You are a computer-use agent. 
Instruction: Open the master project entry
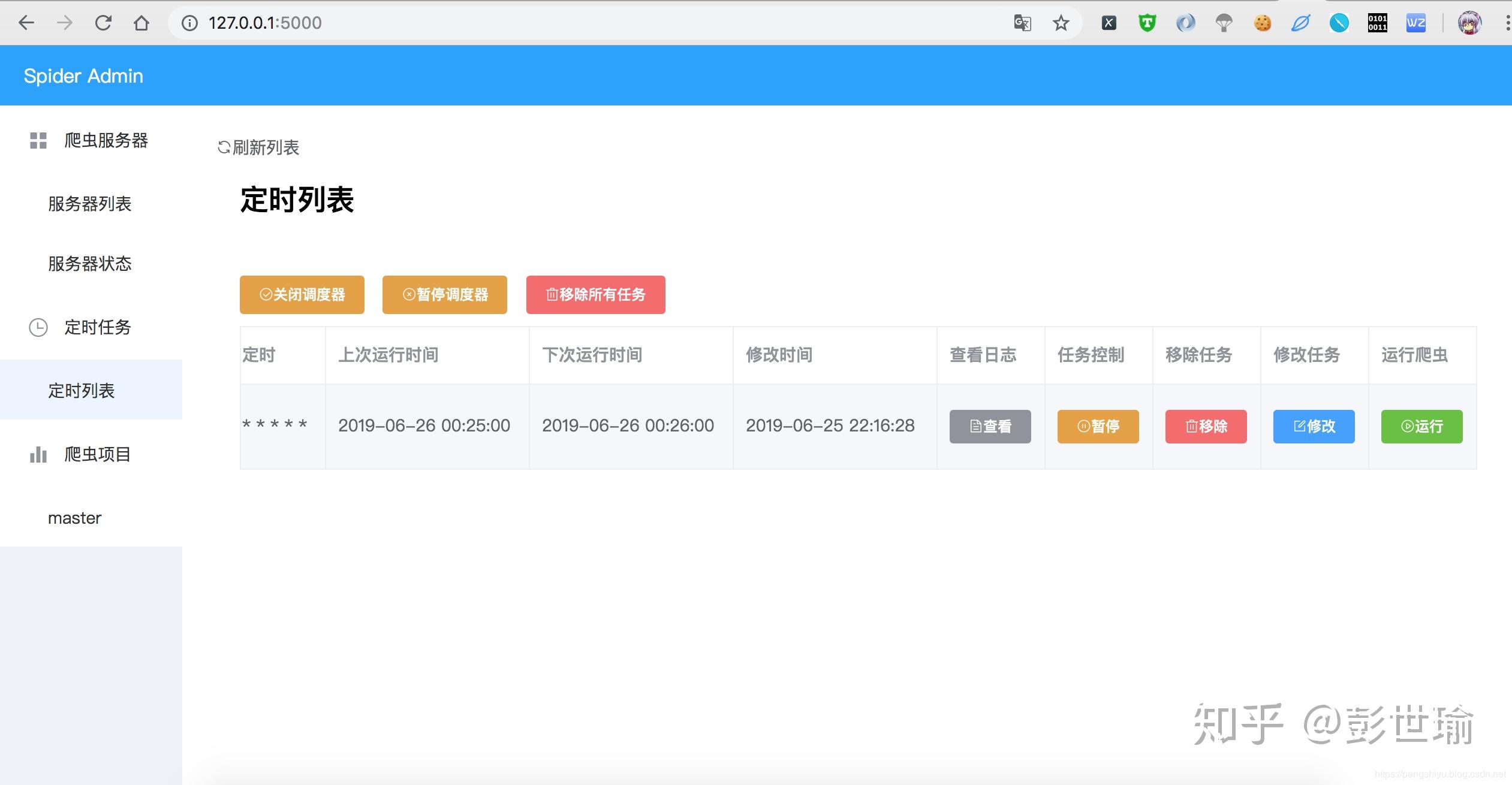coord(74,518)
